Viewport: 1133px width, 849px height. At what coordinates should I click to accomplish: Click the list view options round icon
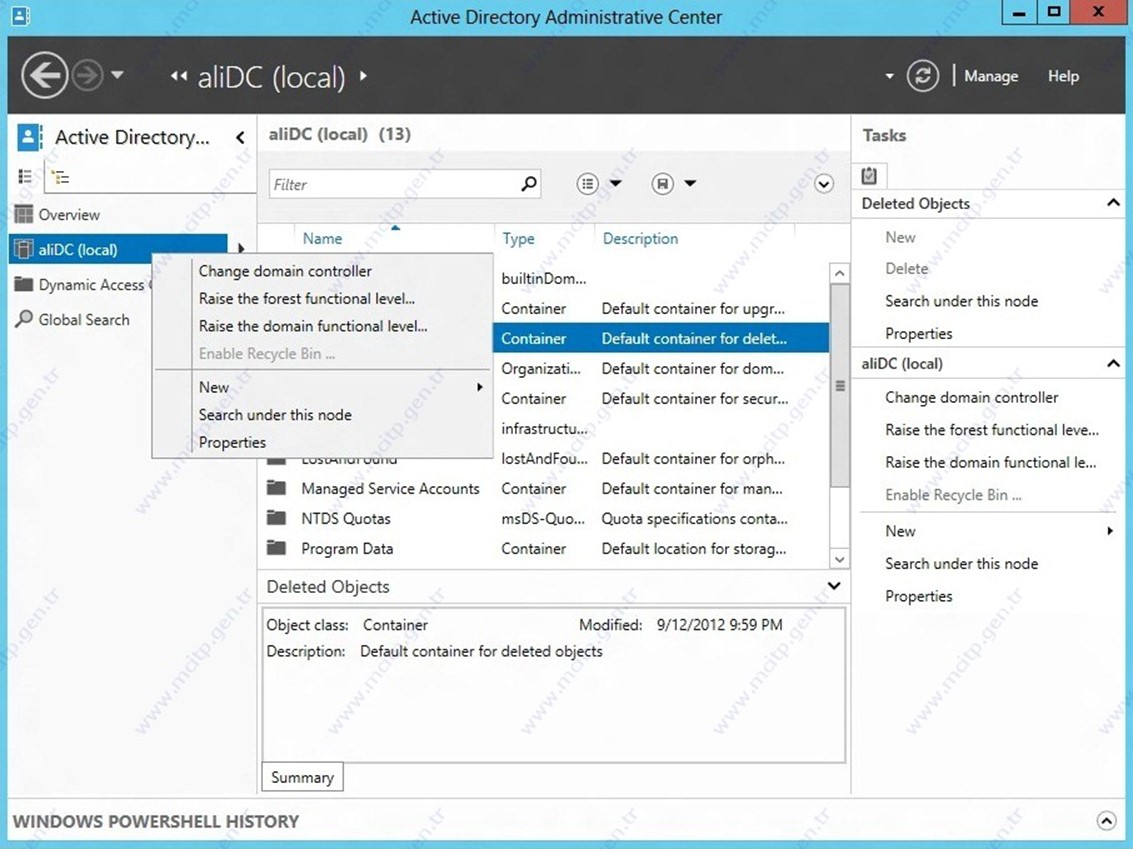tap(587, 184)
